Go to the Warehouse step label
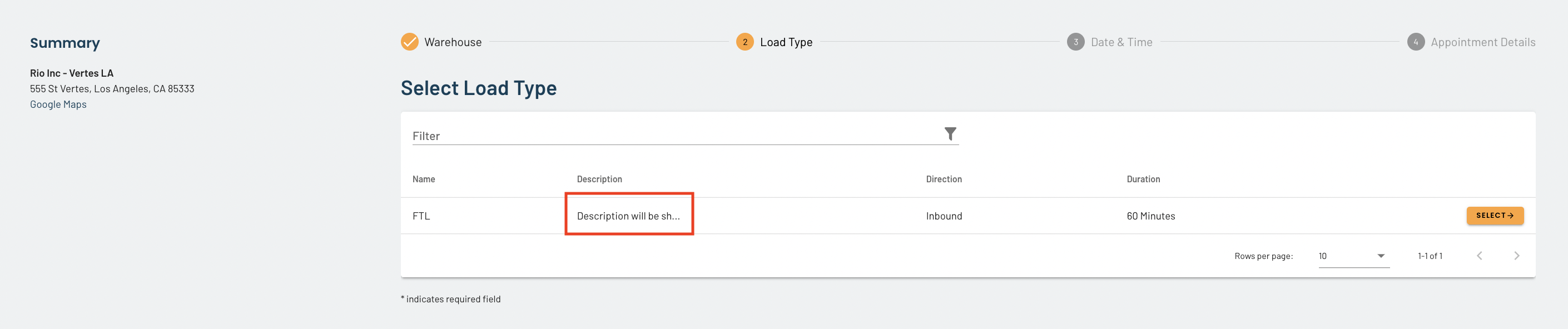Image resolution: width=1568 pixels, height=329 pixels. (x=453, y=42)
